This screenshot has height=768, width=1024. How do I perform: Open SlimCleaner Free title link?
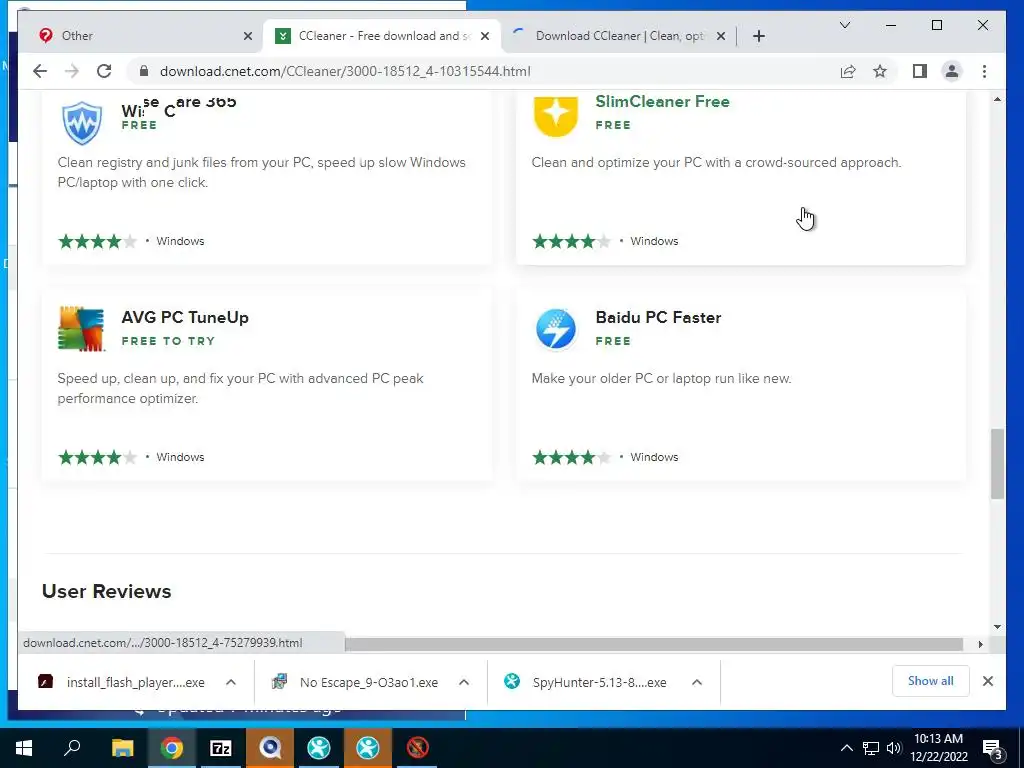point(662,101)
